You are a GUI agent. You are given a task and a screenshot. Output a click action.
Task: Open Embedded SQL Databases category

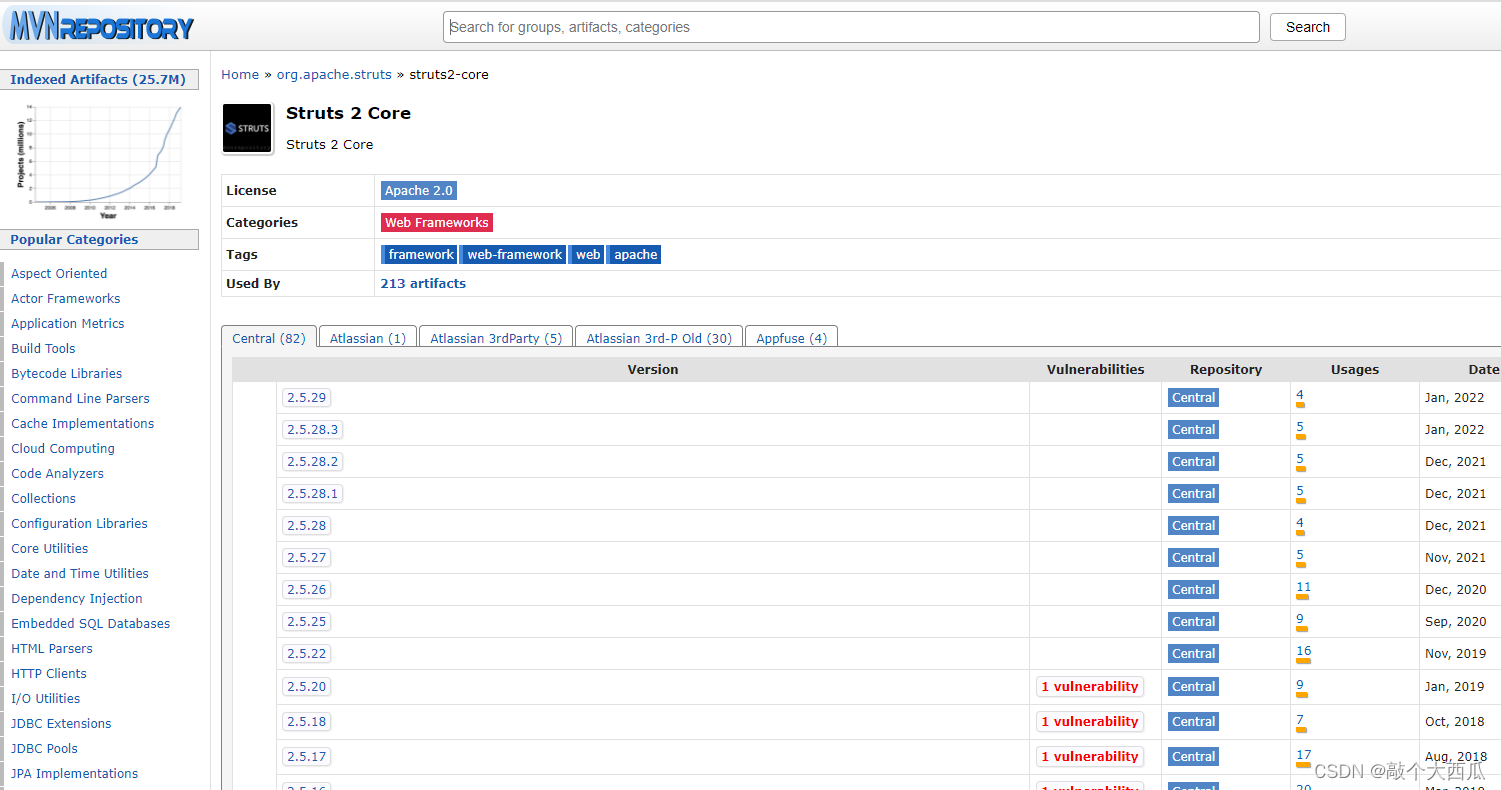tap(90, 623)
